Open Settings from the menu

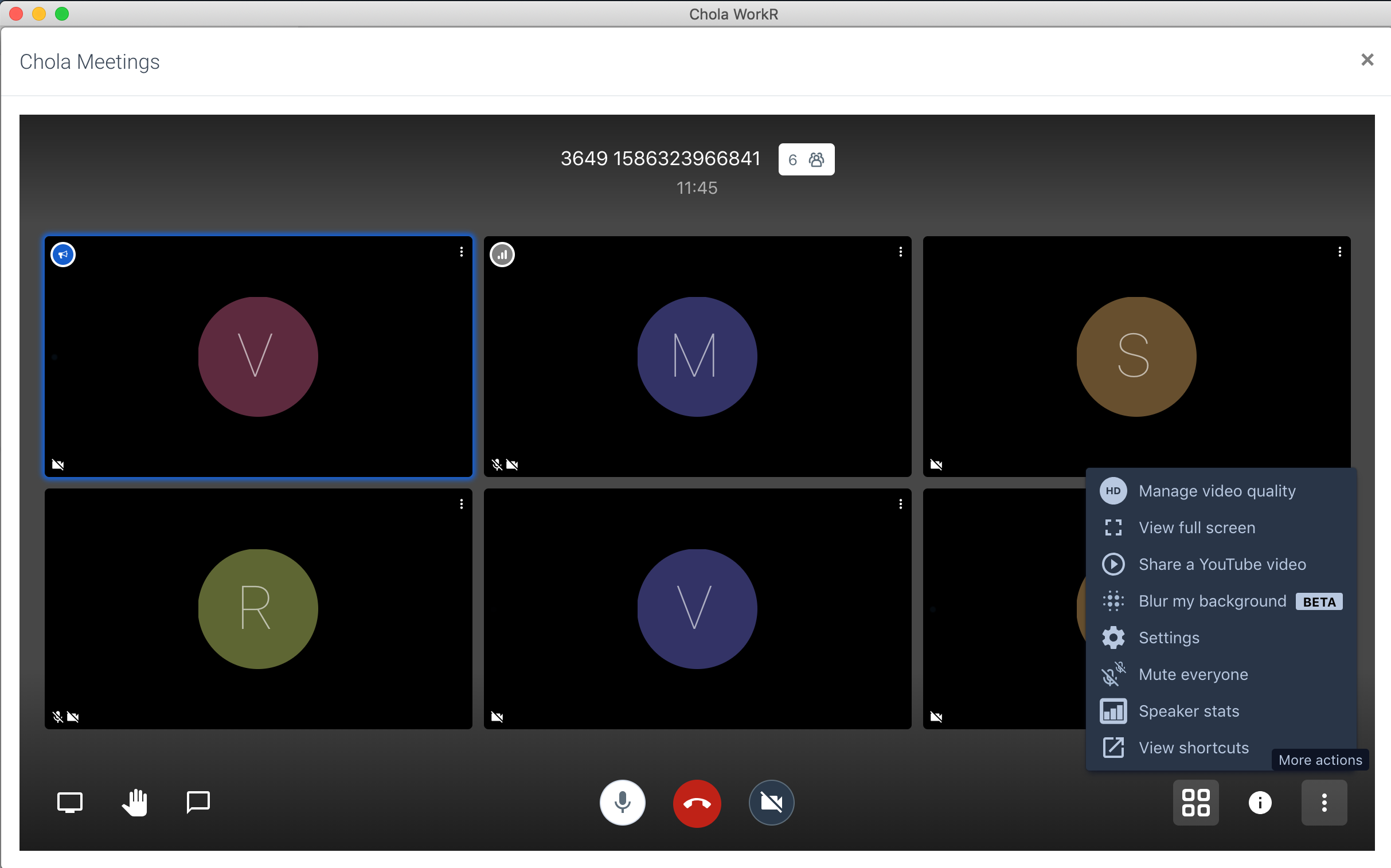(1221, 638)
